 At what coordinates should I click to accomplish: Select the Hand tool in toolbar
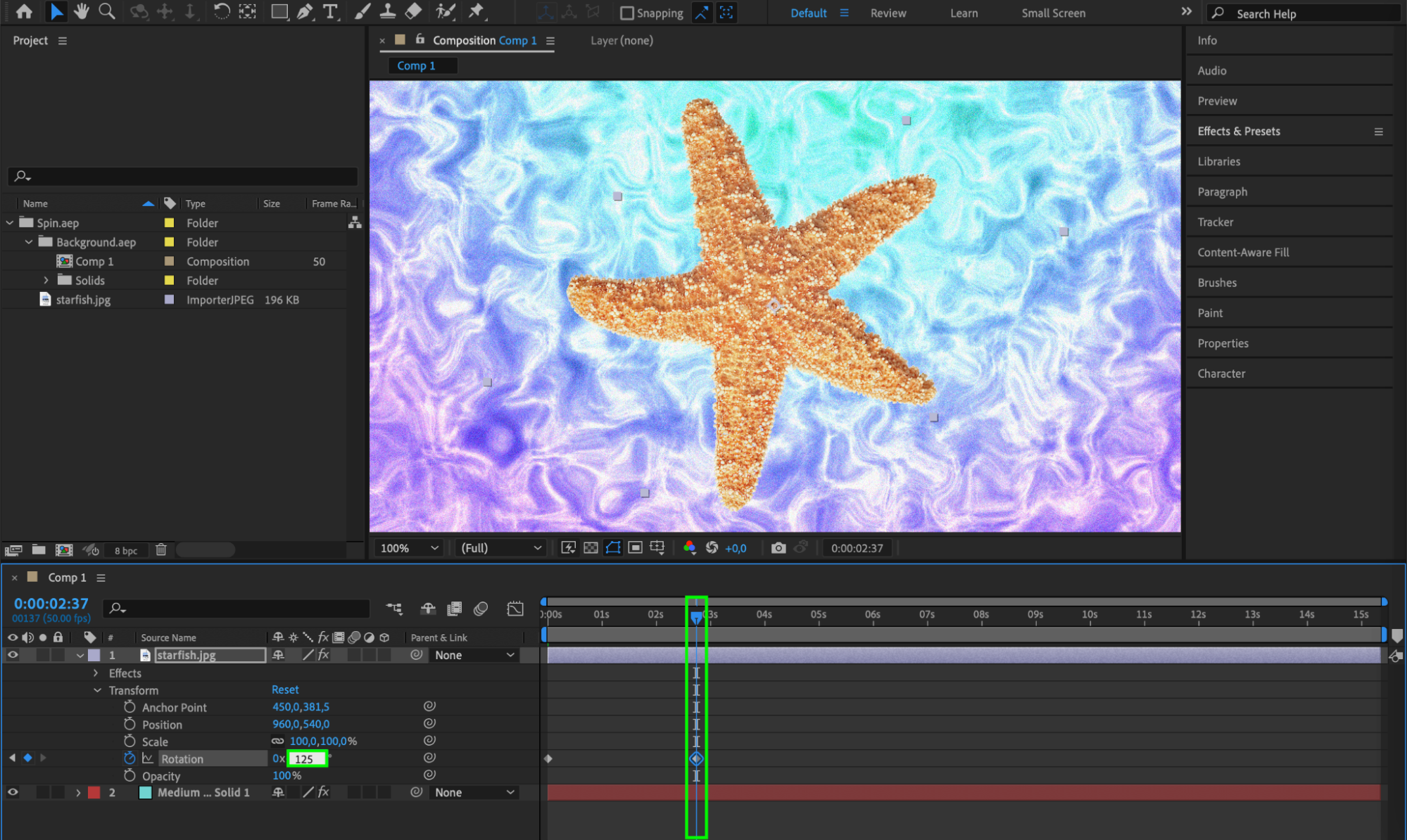coord(82,11)
